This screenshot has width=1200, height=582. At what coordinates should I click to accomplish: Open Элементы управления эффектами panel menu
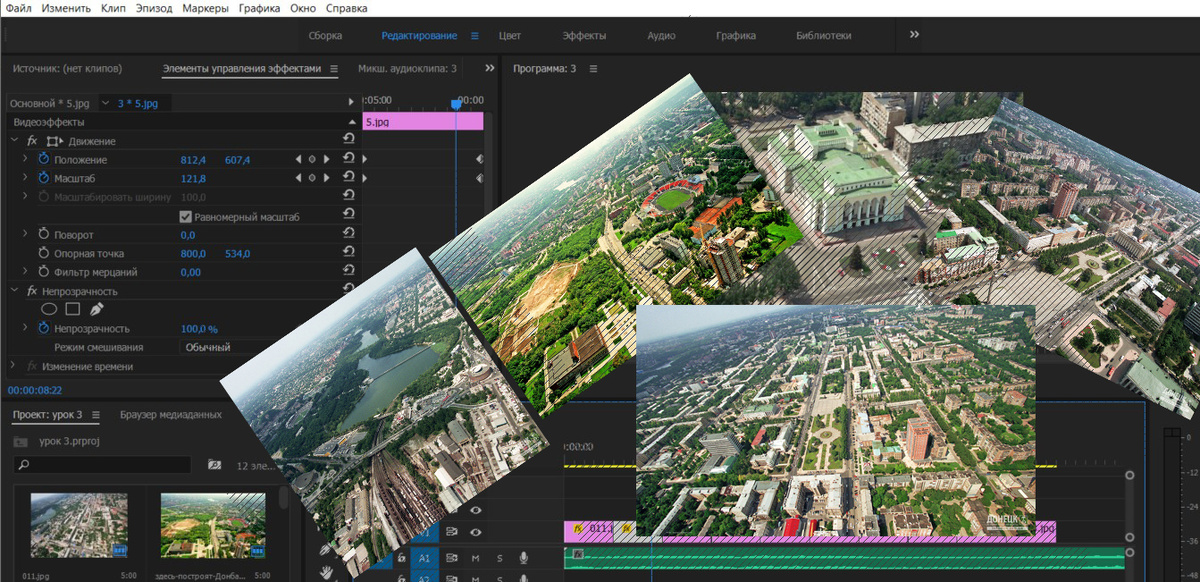click(x=334, y=69)
